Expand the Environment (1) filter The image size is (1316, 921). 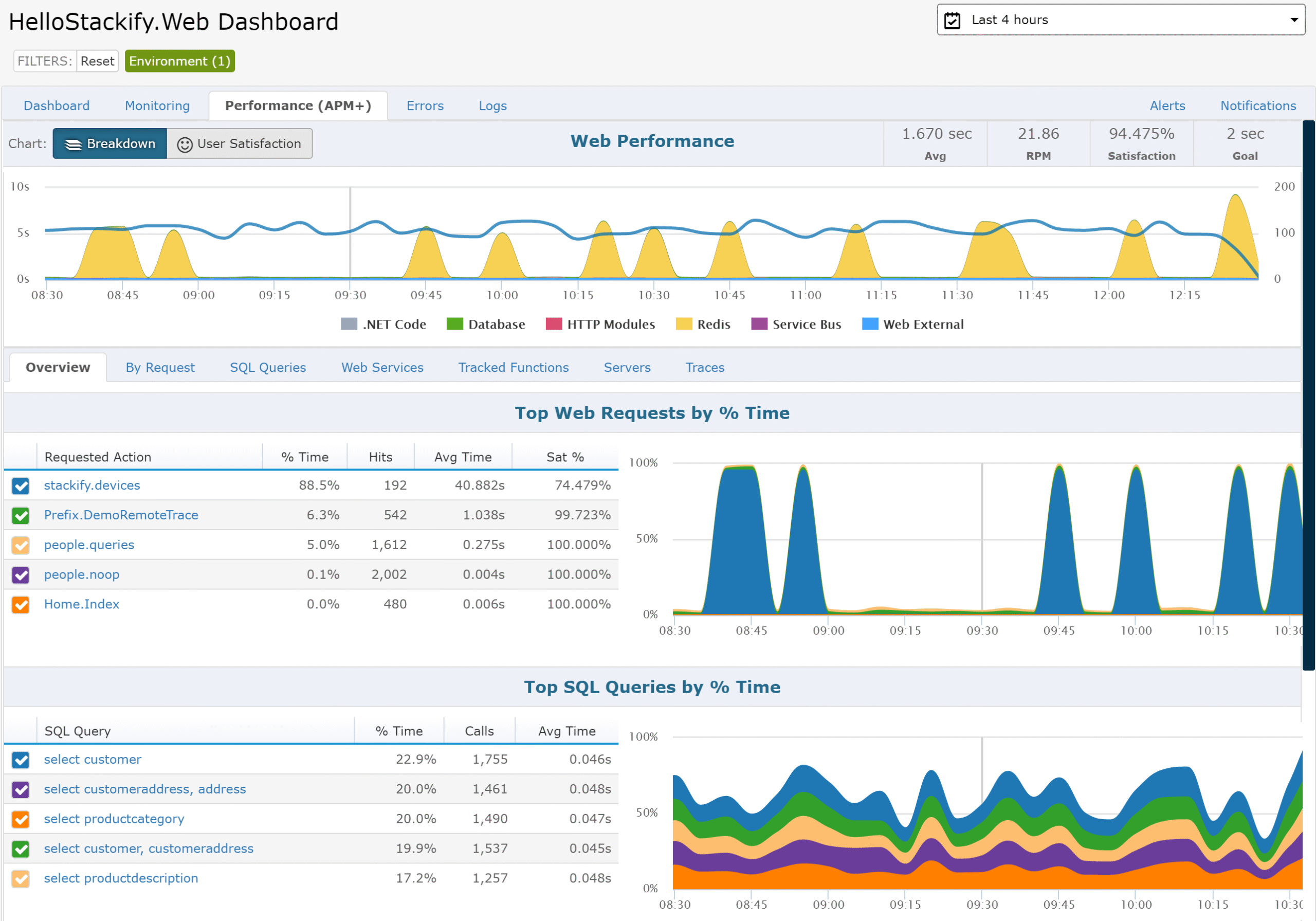(179, 61)
